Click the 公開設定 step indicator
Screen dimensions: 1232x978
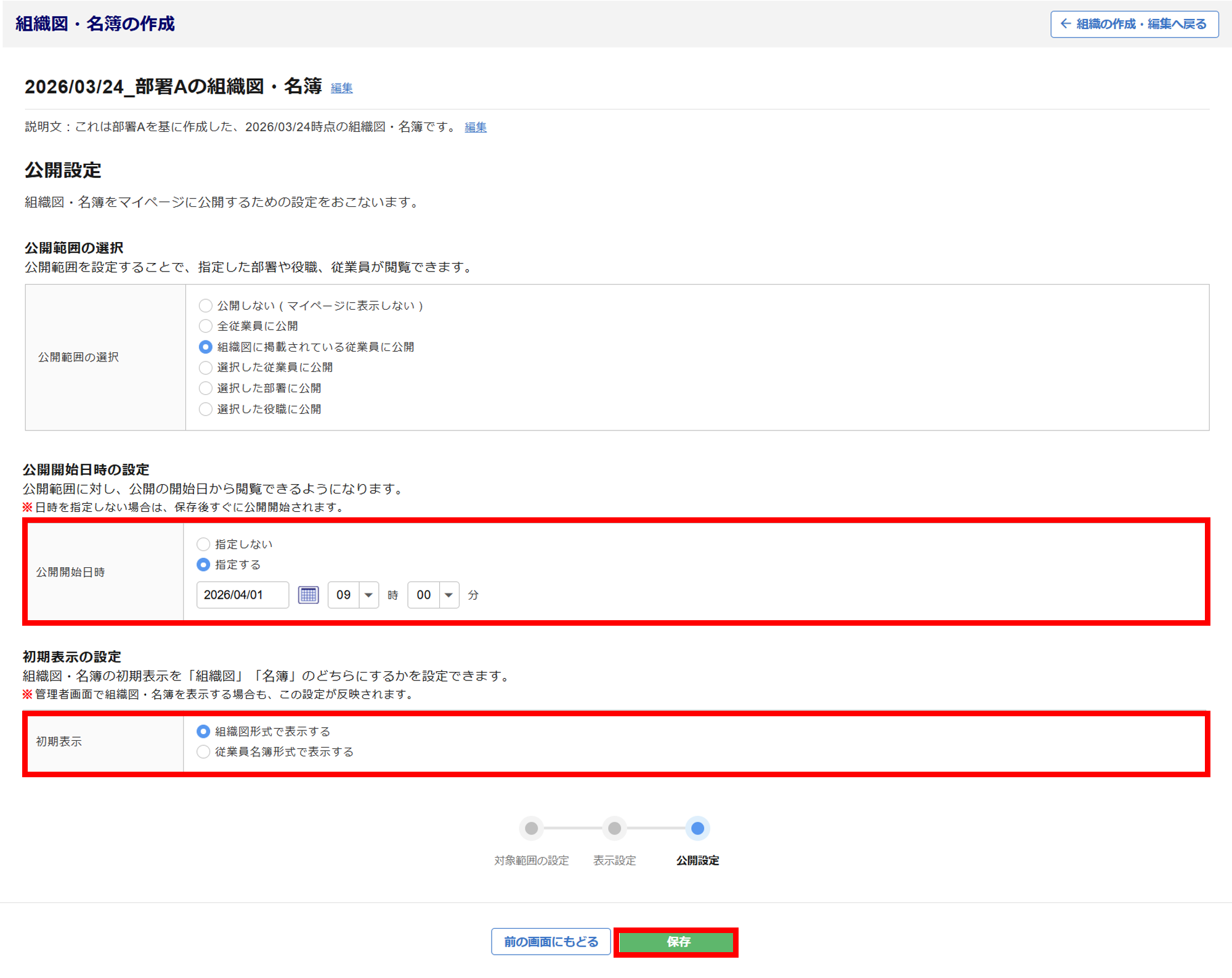[697, 828]
